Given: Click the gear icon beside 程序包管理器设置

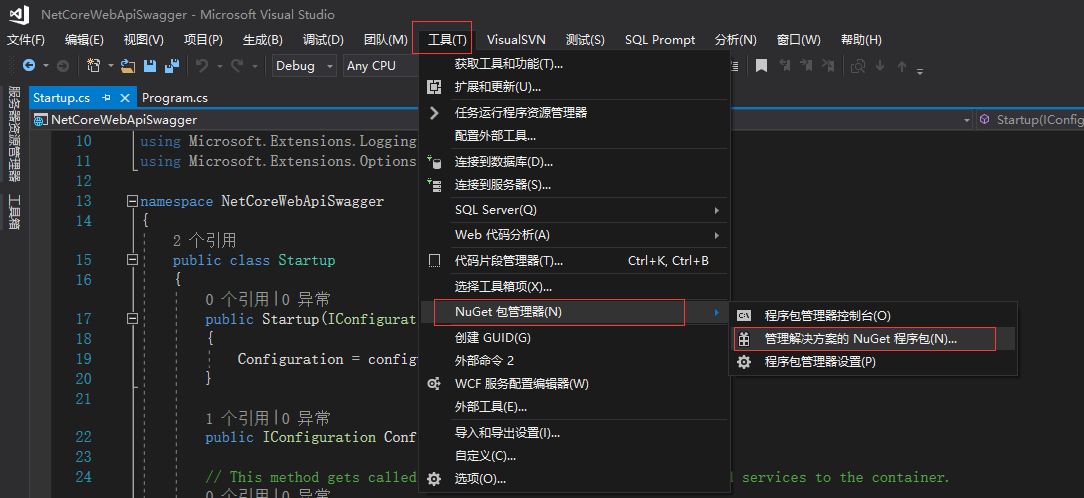Looking at the screenshot, I should coord(744,362).
